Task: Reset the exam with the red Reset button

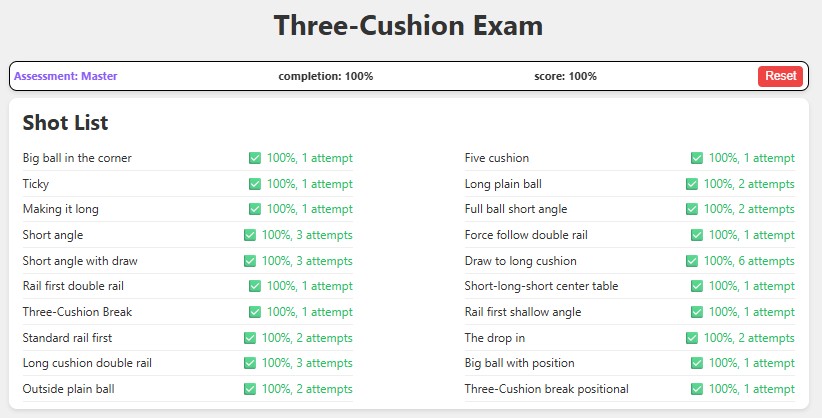Action: coord(780,76)
